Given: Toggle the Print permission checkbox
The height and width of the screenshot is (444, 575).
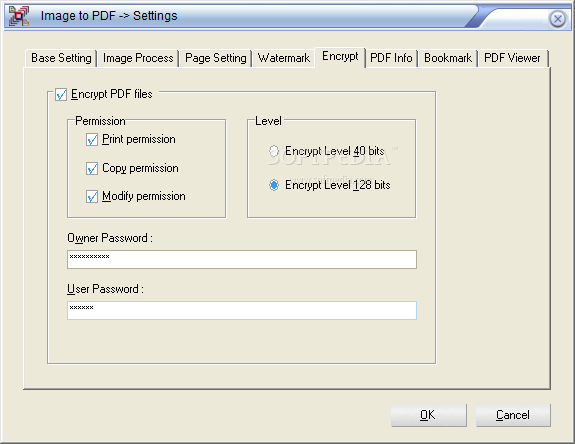Looking at the screenshot, I should [x=92, y=140].
